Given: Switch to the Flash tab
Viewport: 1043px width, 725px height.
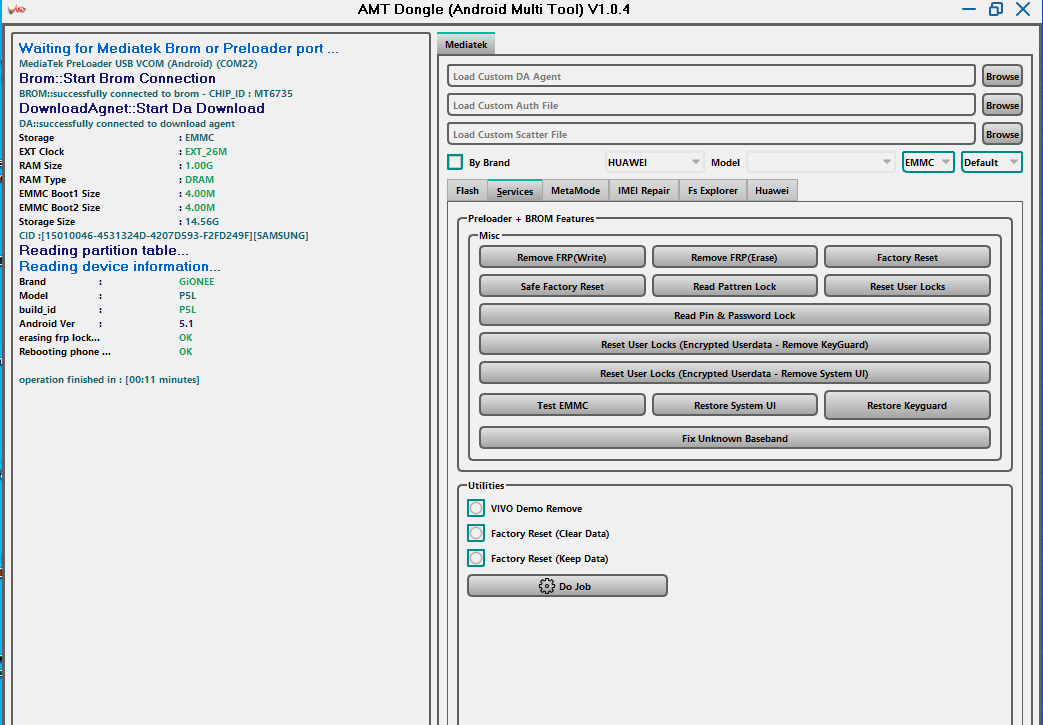Looking at the screenshot, I should (x=467, y=190).
